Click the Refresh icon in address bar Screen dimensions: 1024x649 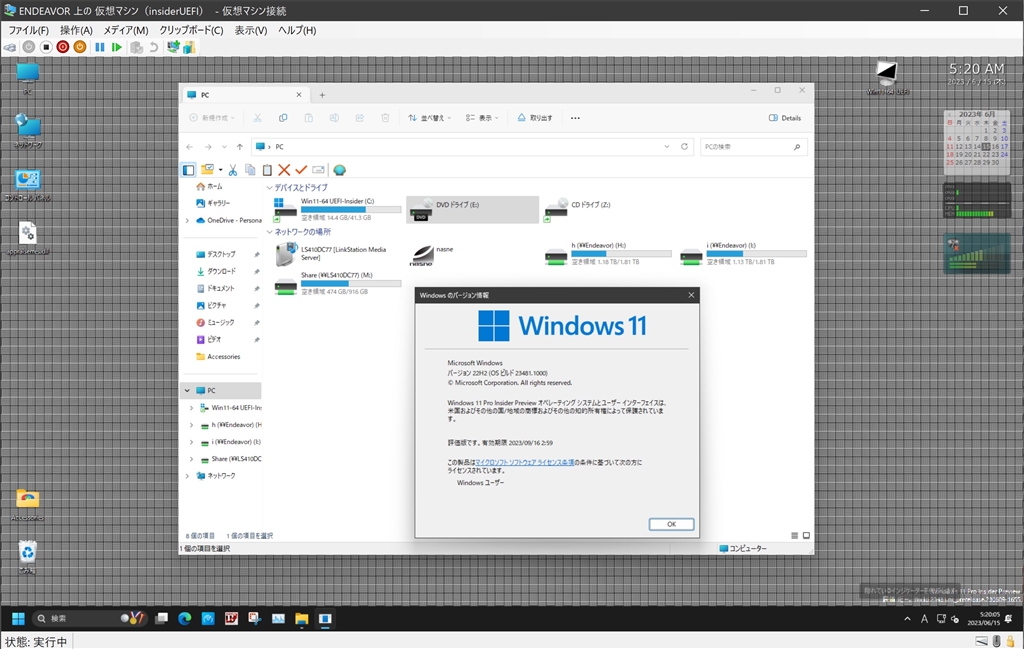[684, 147]
